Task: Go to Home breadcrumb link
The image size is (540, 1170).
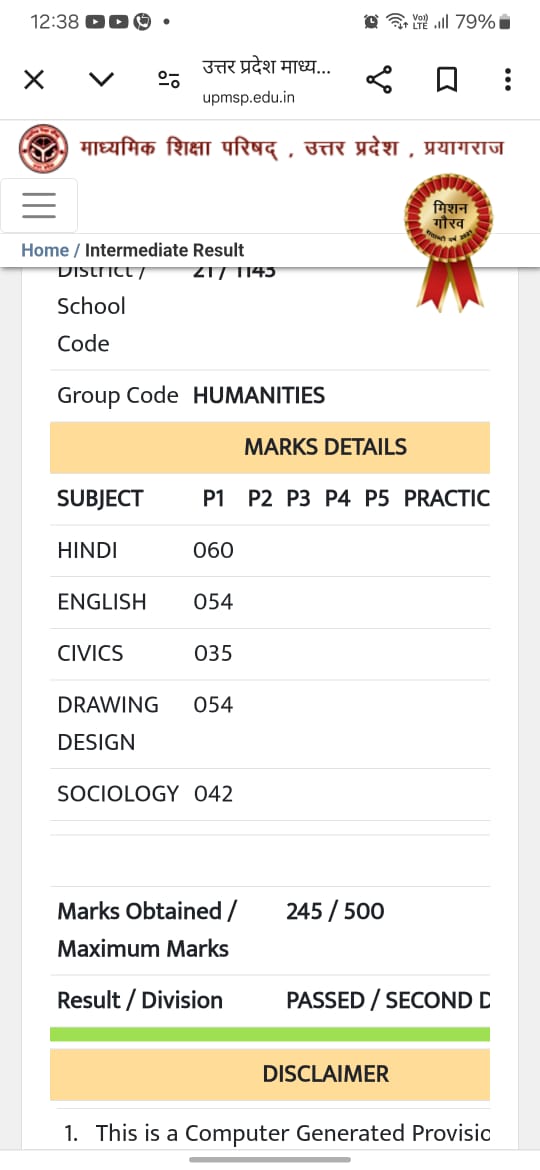Action: click(x=45, y=250)
